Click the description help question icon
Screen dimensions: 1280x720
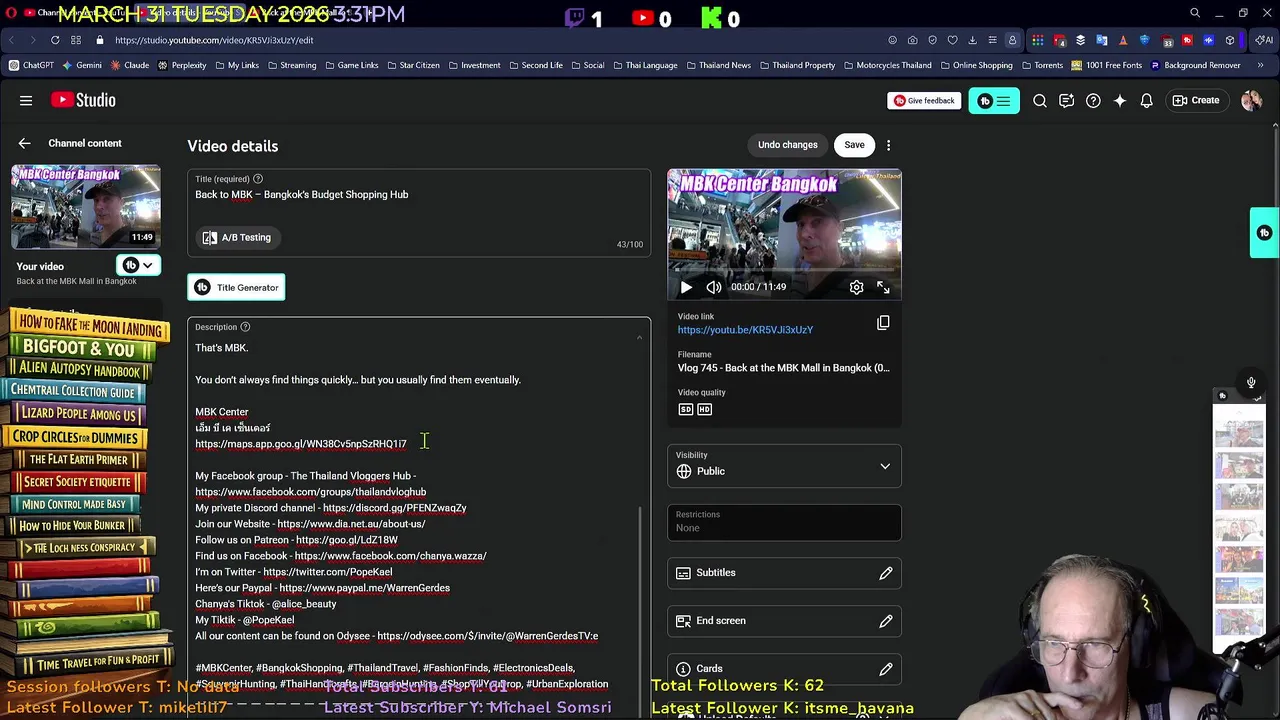pyautogui.click(x=245, y=327)
